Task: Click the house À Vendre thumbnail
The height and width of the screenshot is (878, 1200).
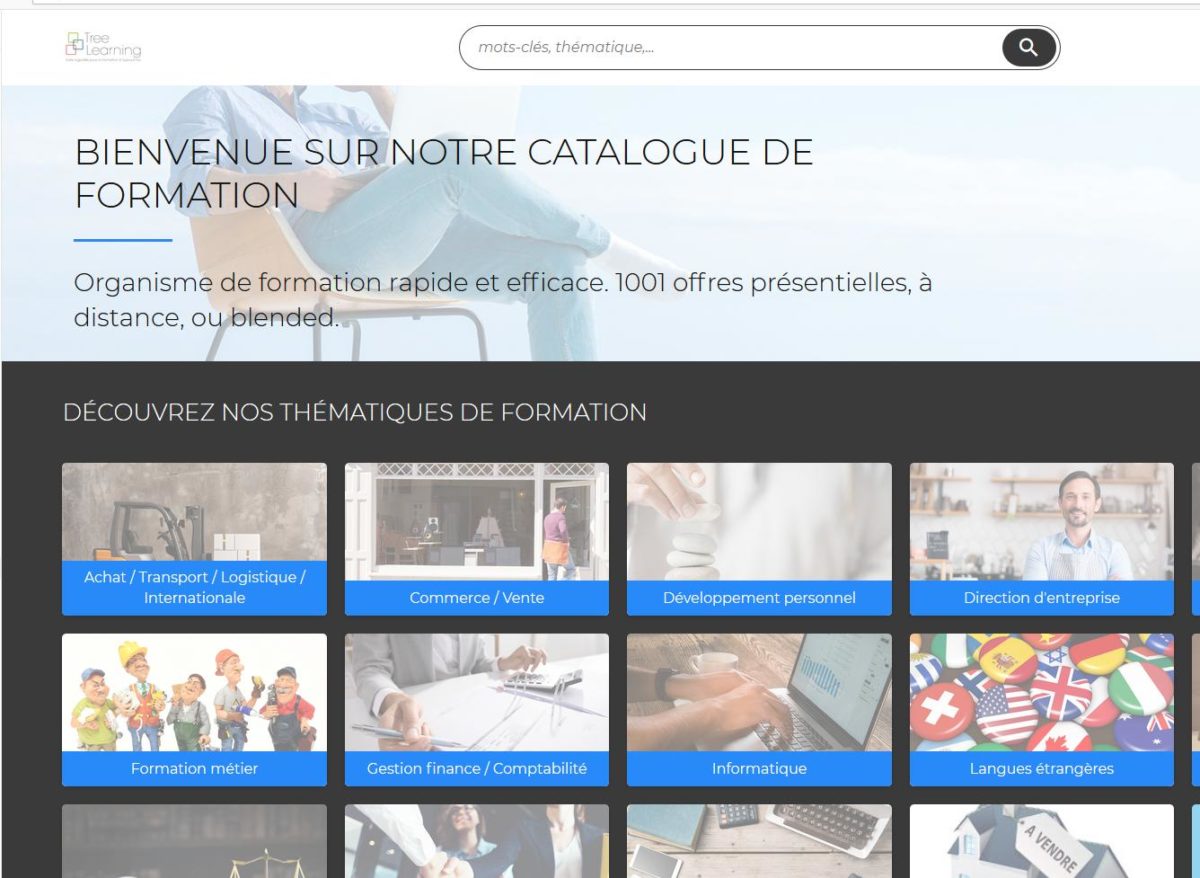Action: 1041,841
